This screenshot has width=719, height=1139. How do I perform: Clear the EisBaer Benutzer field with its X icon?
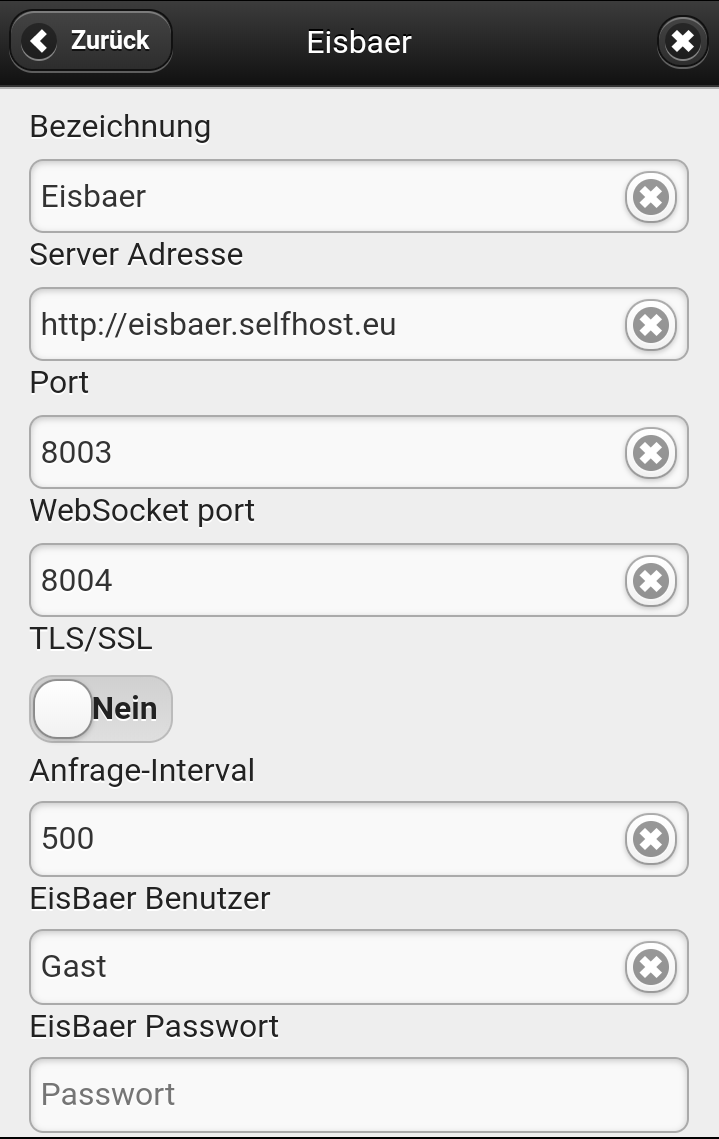click(x=651, y=966)
